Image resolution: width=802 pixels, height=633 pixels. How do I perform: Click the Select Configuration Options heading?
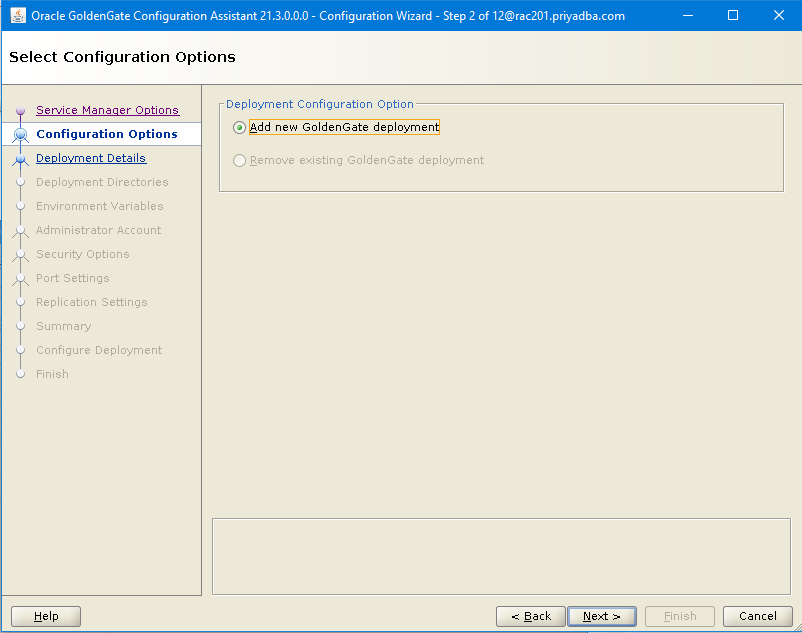122,57
